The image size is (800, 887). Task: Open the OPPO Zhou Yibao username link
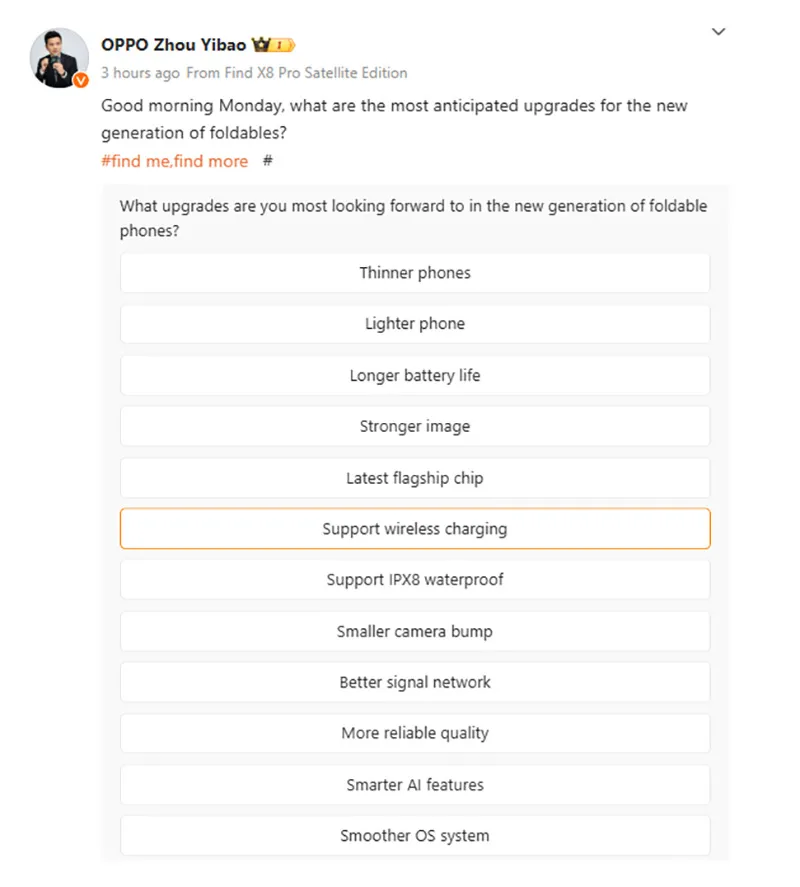(x=174, y=45)
